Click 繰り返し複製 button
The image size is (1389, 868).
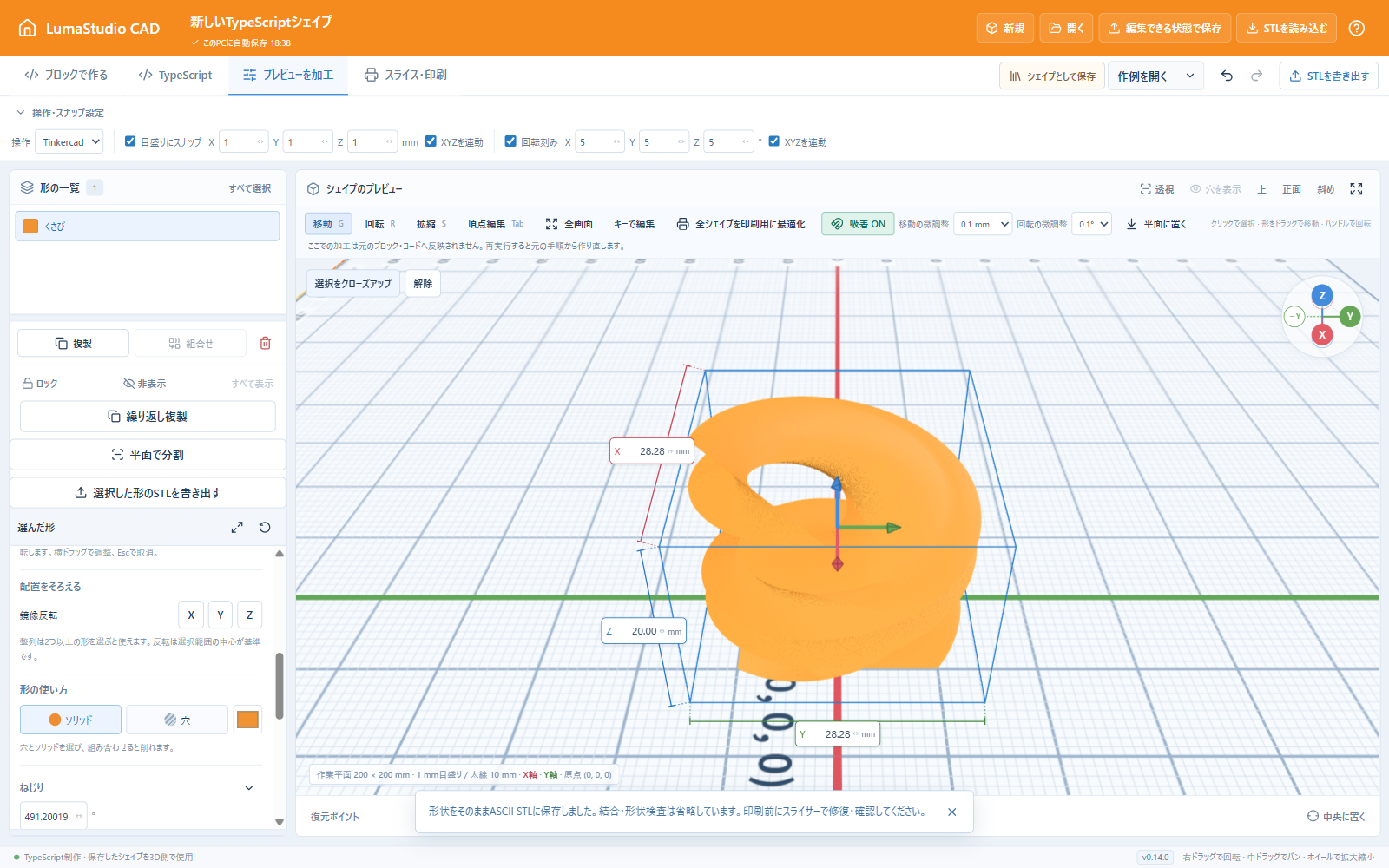click(x=148, y=417)
